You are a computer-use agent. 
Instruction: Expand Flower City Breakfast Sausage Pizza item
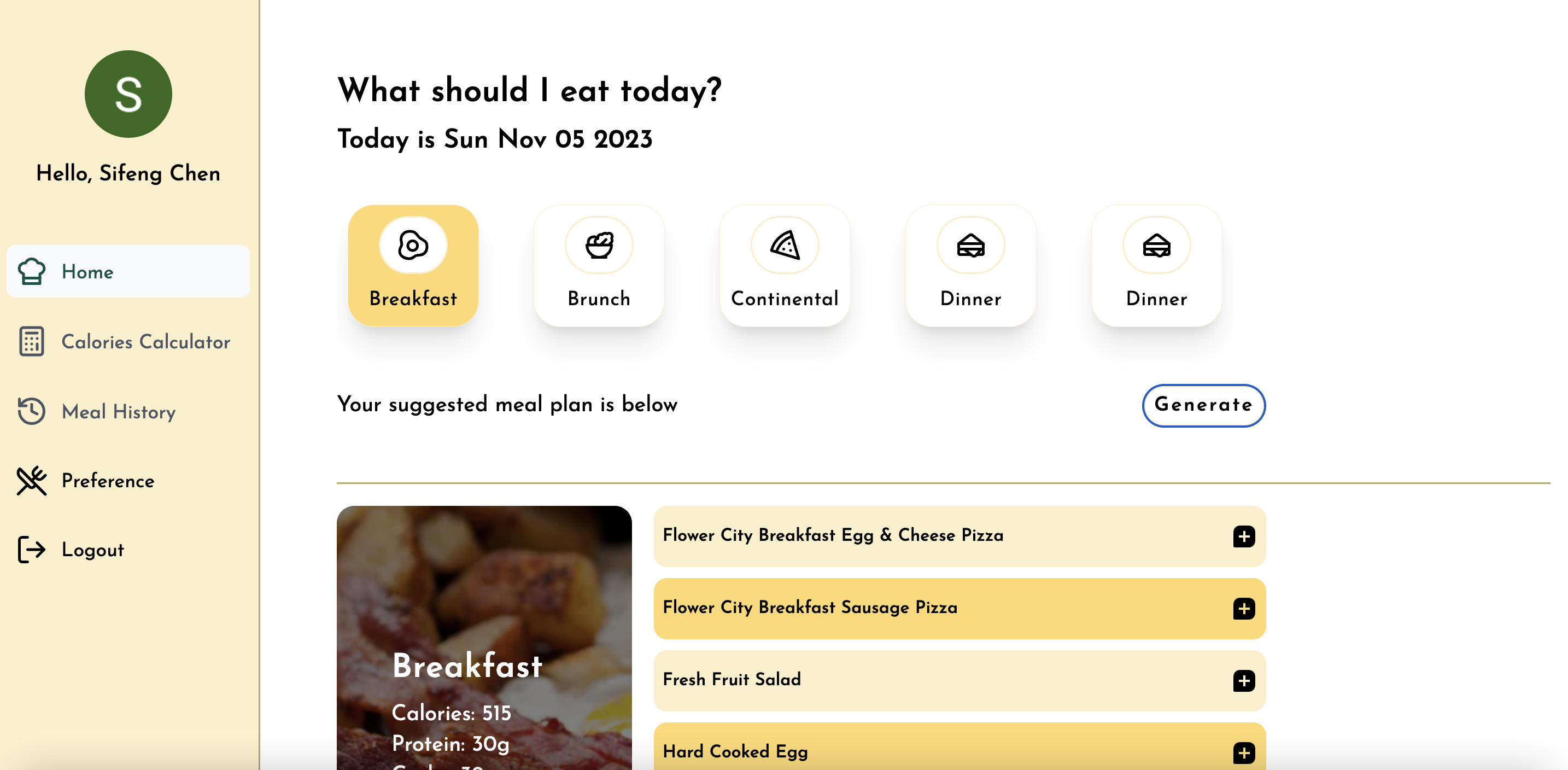(x=1244, y=609)
